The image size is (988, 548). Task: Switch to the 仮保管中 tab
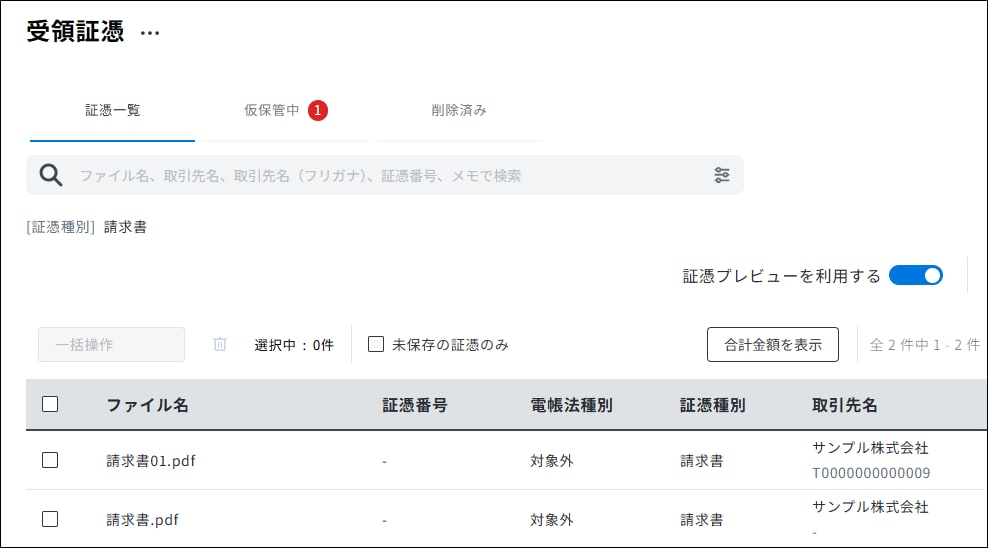(x=285, y=111)
